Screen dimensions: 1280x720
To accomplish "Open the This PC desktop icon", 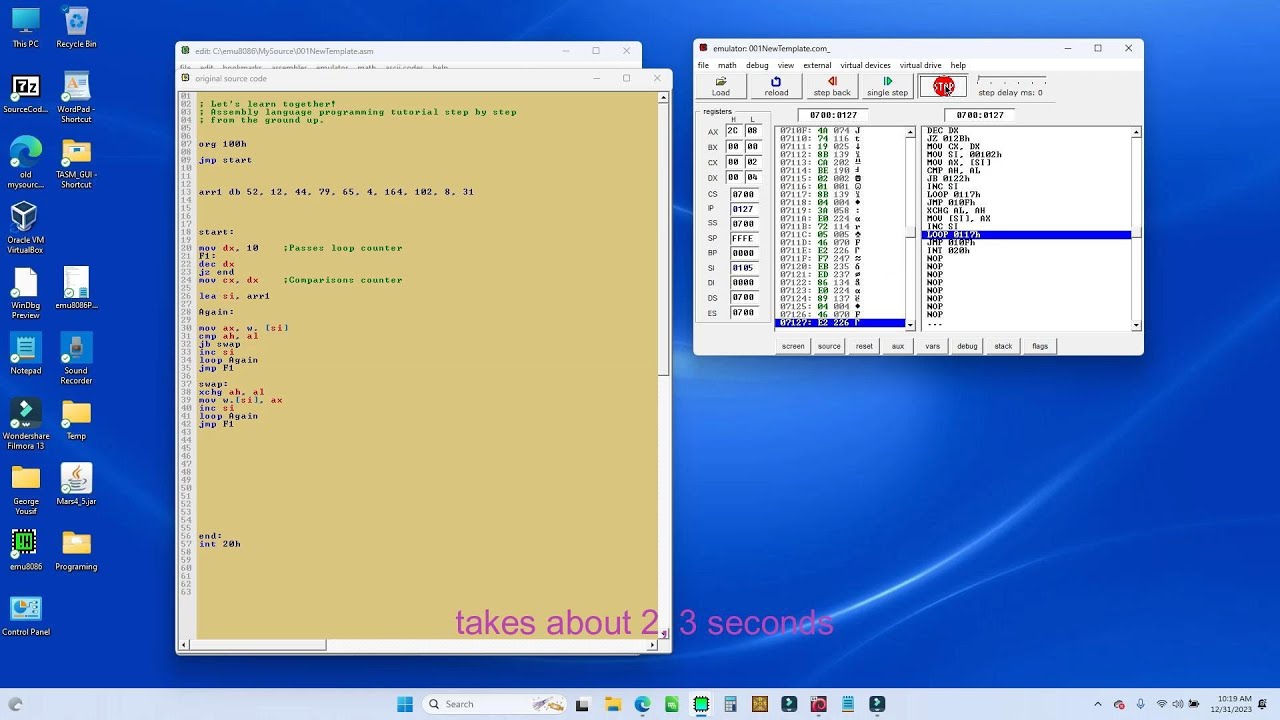I will (x=25, y=28).
